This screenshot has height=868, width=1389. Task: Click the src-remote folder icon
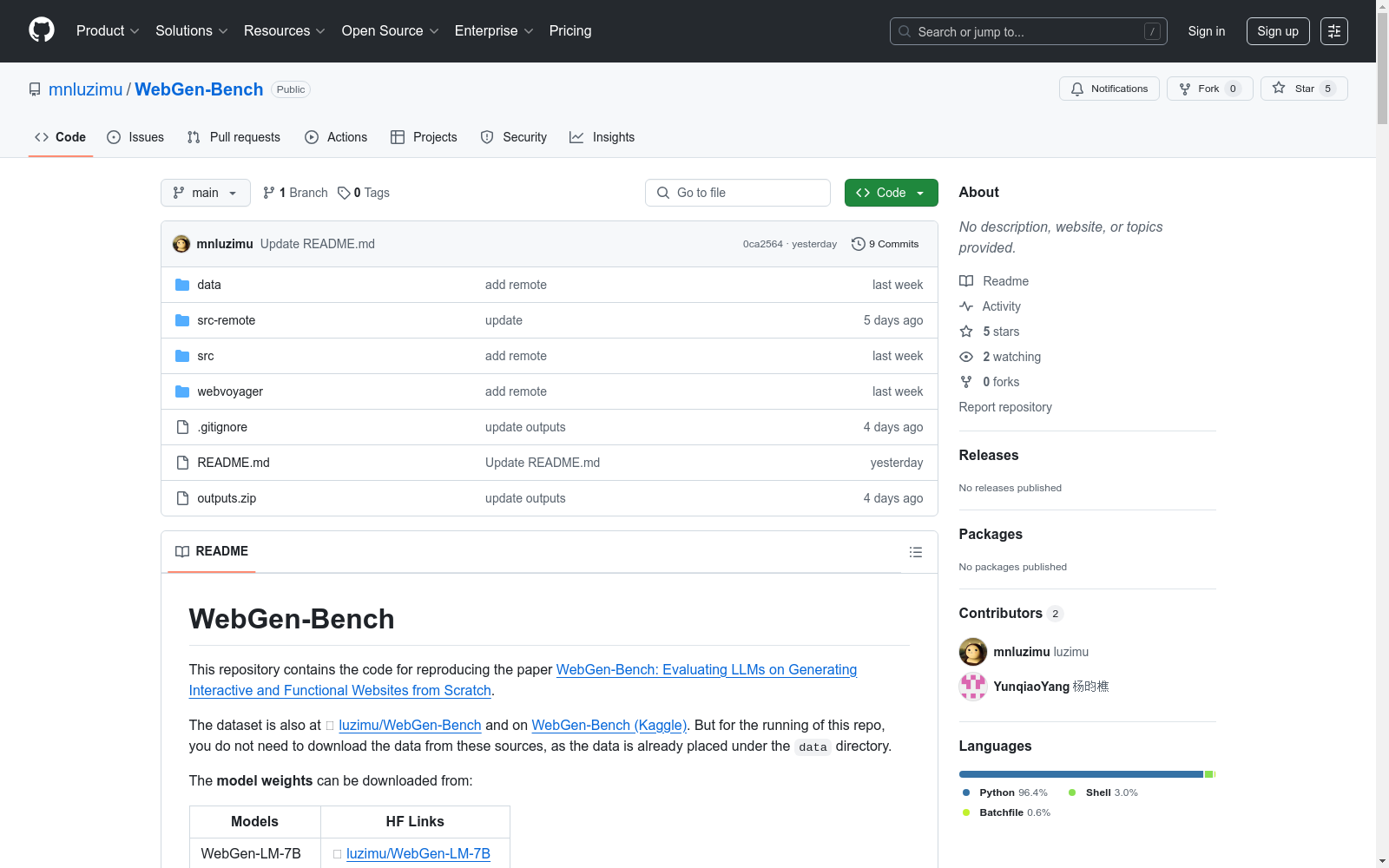(x=182, y=320)
